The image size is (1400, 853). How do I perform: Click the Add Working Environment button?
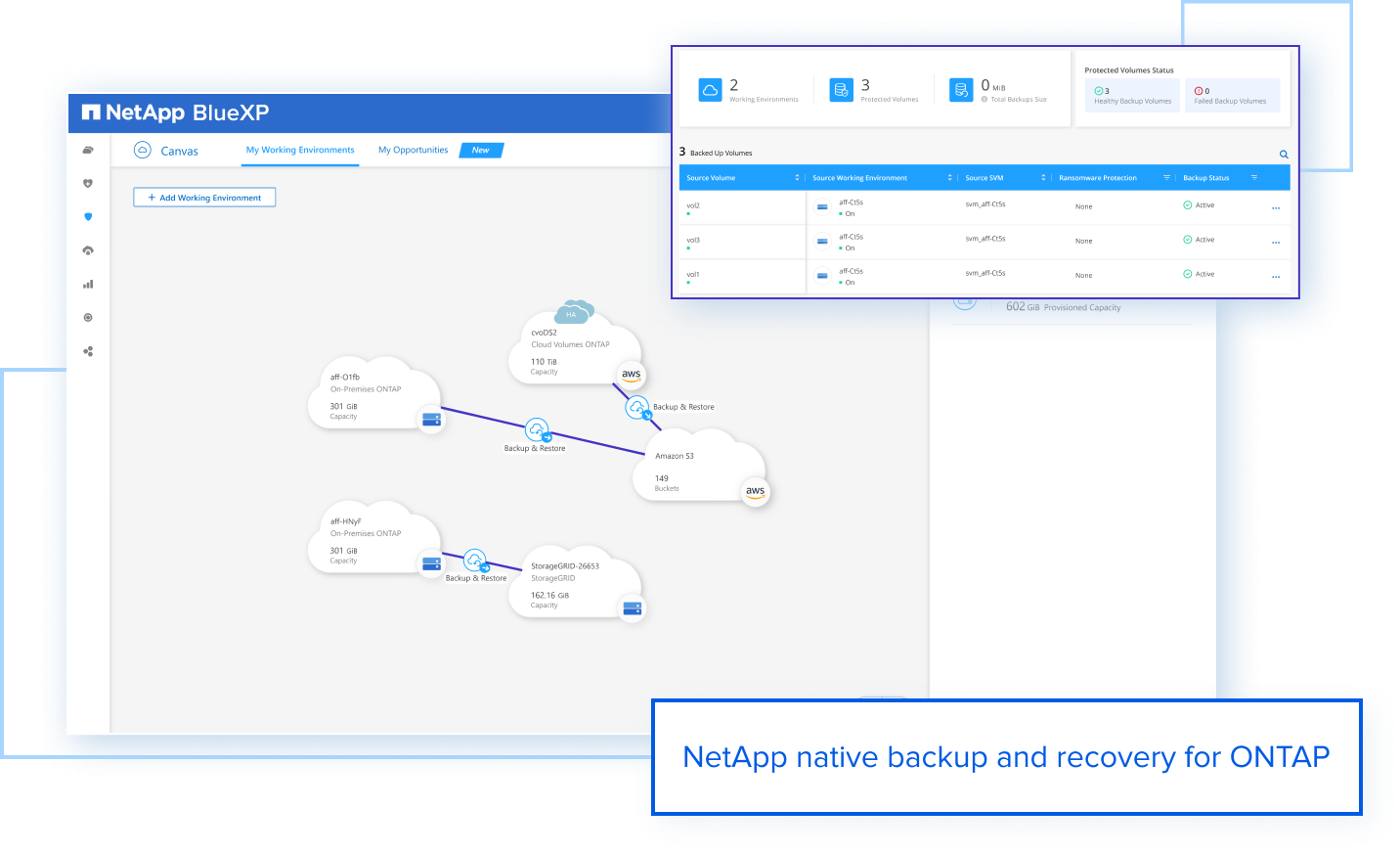(204, 197)
